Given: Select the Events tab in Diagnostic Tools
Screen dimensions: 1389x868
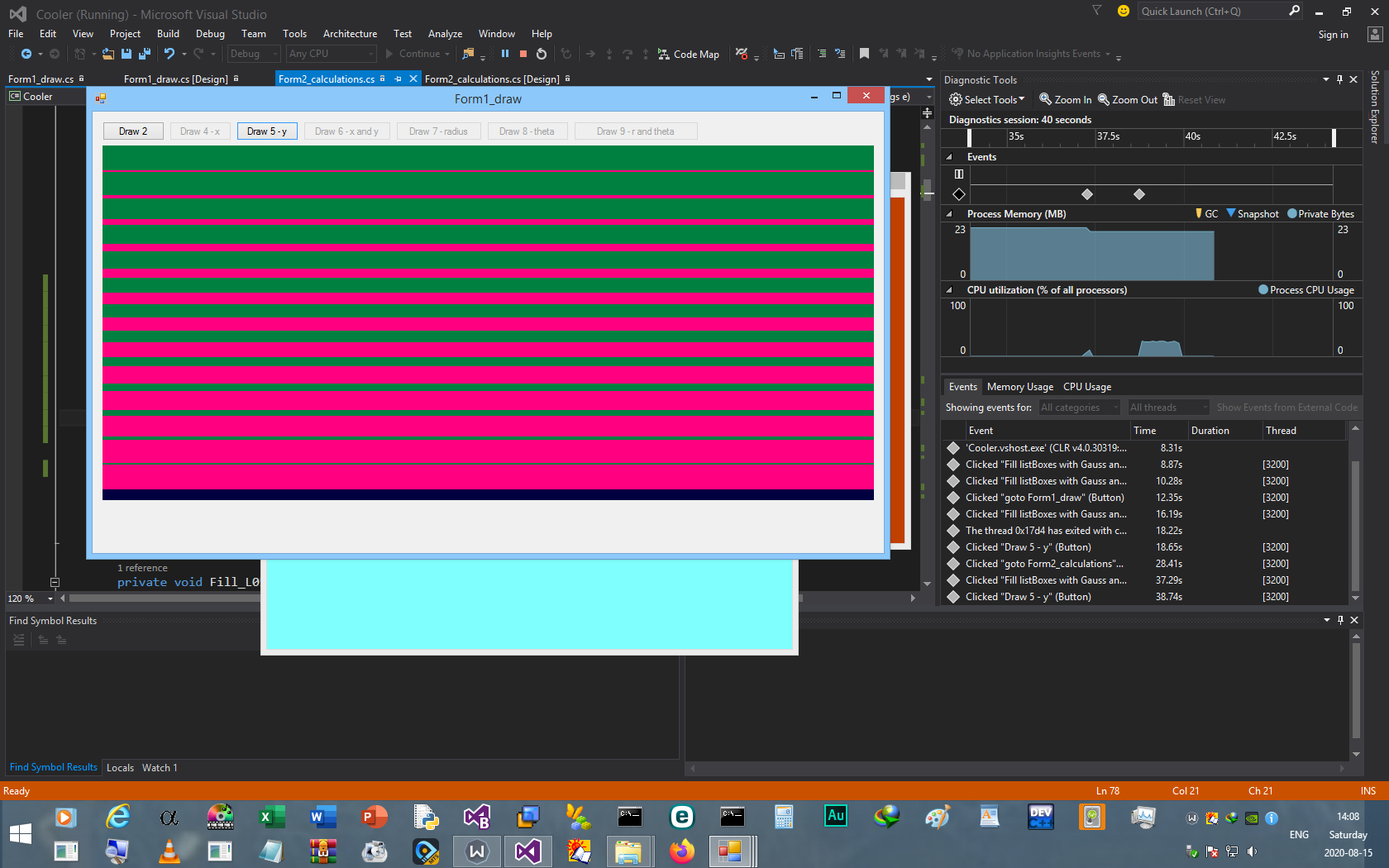Looking at the screenshot, I should 962,387.
